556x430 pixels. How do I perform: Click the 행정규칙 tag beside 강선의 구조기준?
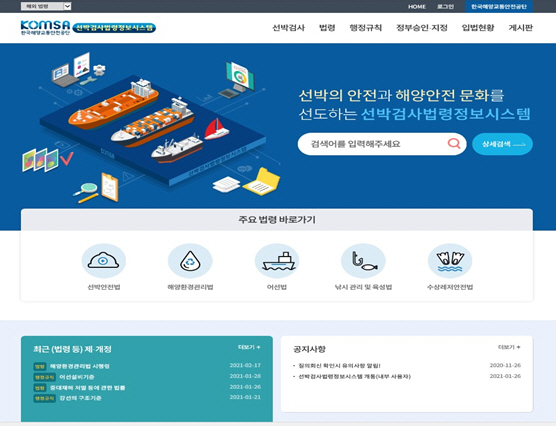(x=45, y=398)
